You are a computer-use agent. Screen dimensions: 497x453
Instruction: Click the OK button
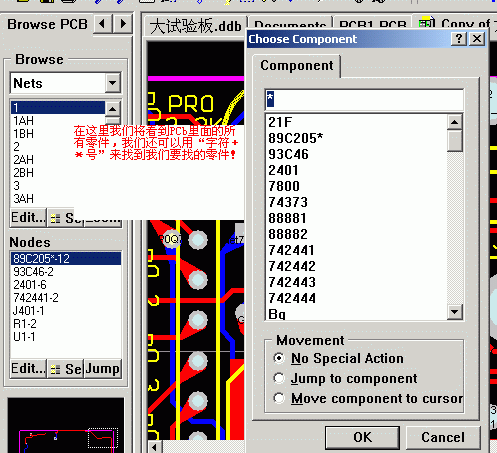(362, 437)
